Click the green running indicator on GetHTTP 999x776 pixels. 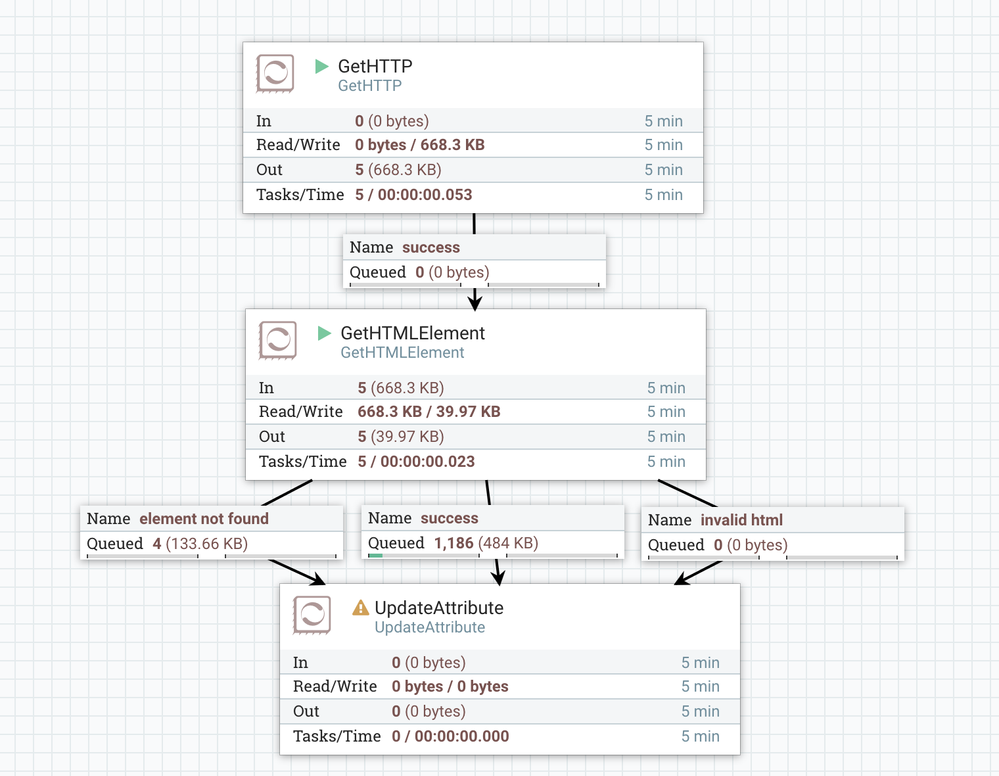pos(322,66)
